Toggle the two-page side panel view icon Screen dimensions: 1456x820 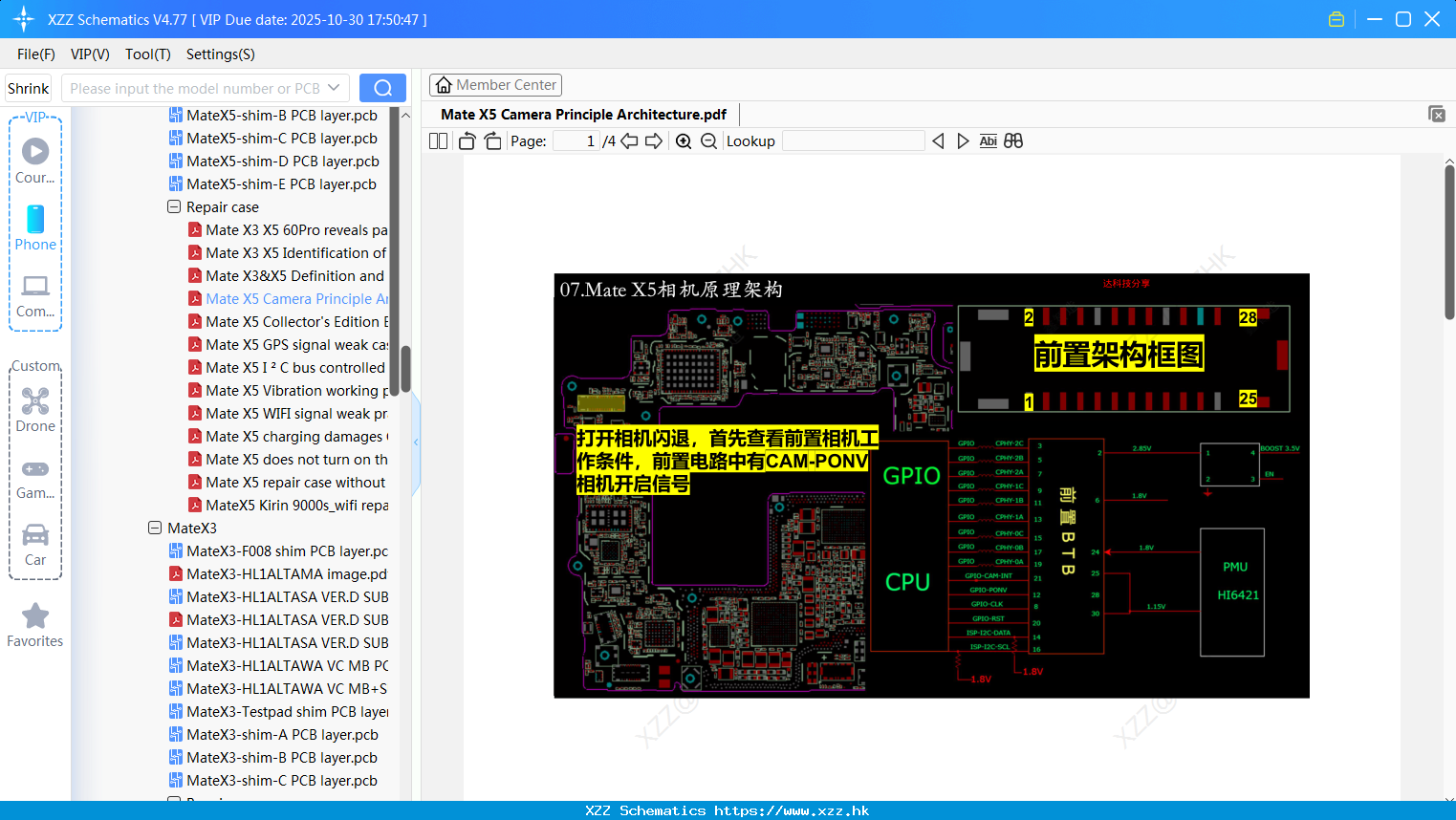(438, 141)
